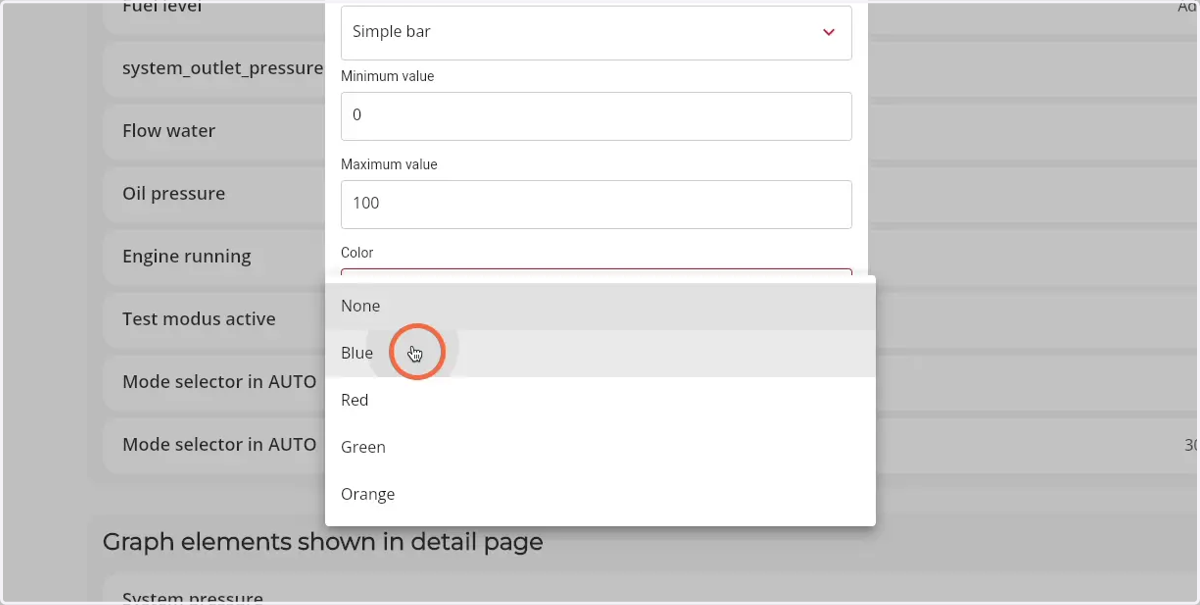Screen dimensions: 1200x605
Task: Select the Test modus active row
Action: (214, 319)
